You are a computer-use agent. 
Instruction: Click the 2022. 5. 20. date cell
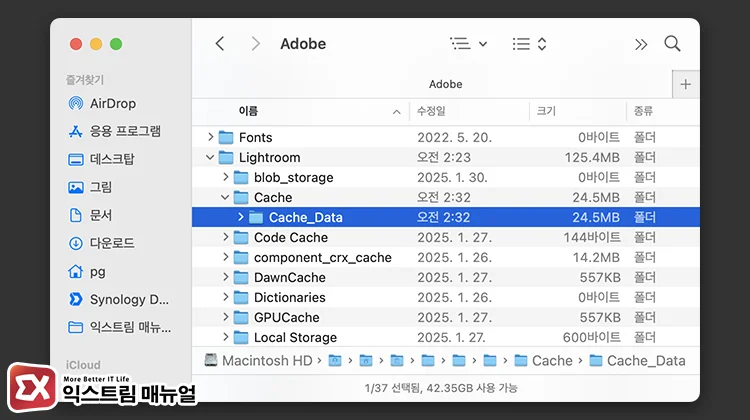tap(454, 137)
